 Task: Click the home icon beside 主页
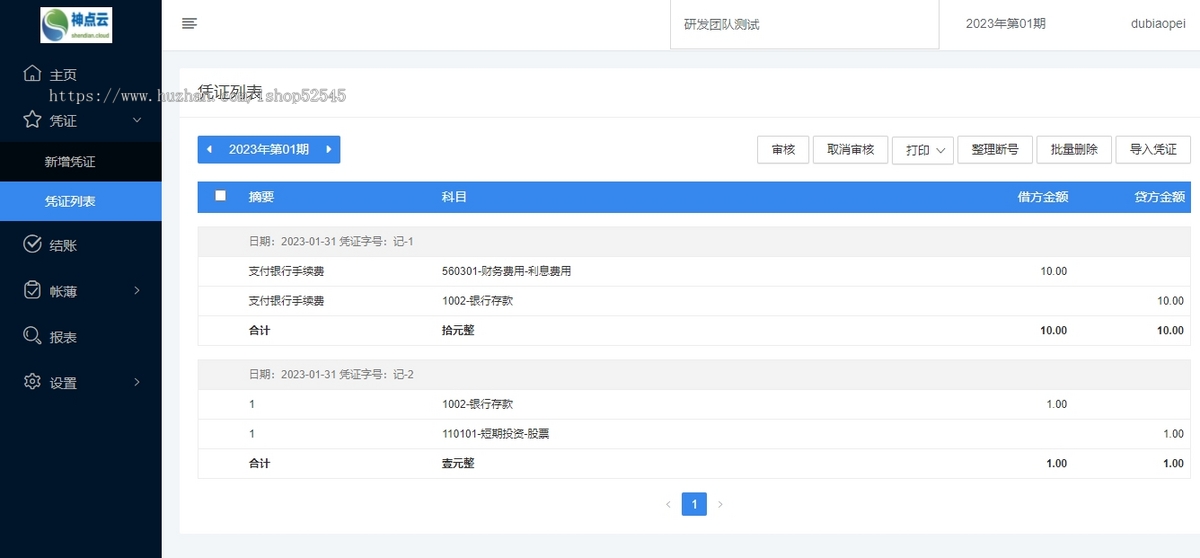[x=32, y=74]
